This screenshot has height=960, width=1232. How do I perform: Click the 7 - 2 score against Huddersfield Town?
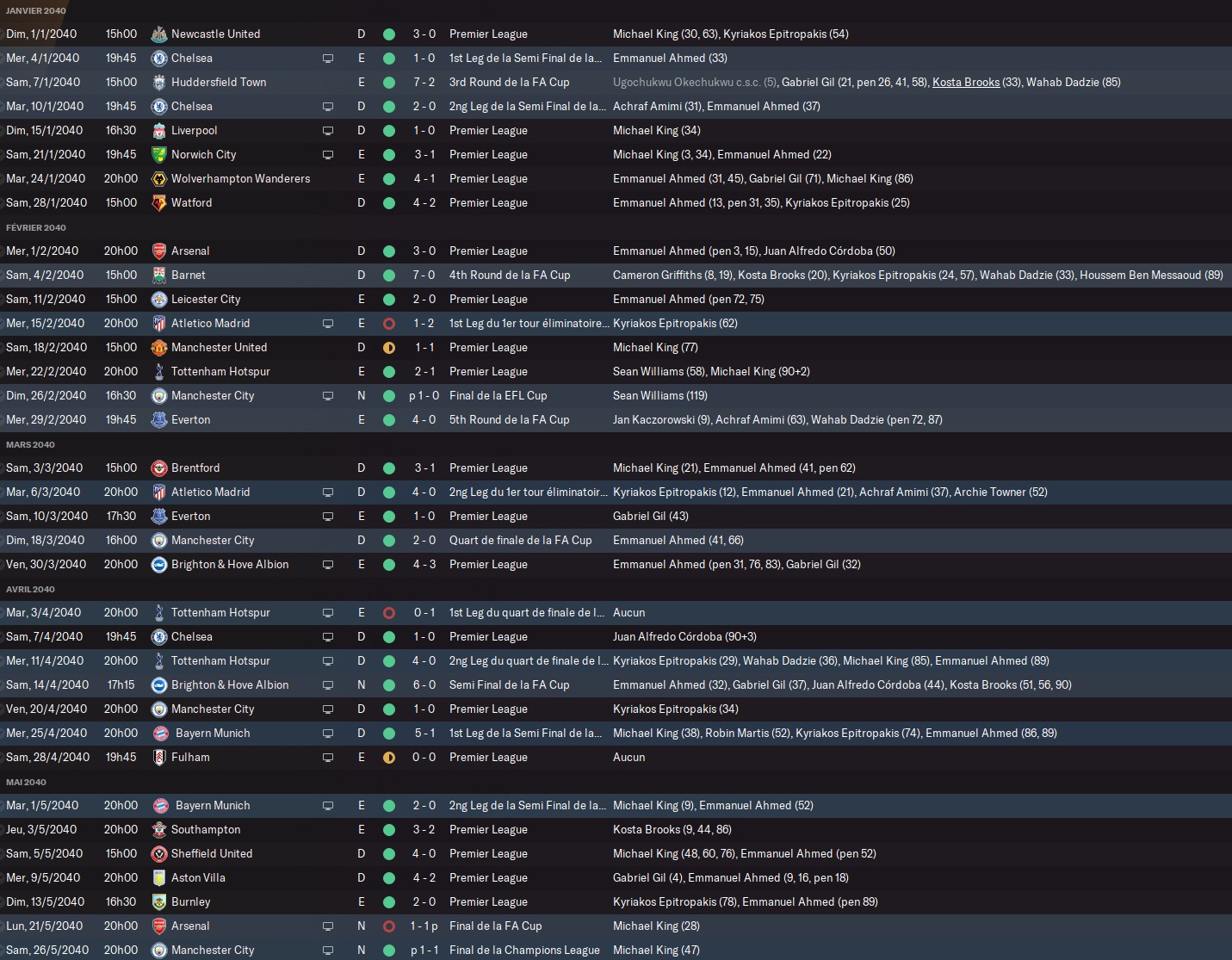(x=424, y=83)
